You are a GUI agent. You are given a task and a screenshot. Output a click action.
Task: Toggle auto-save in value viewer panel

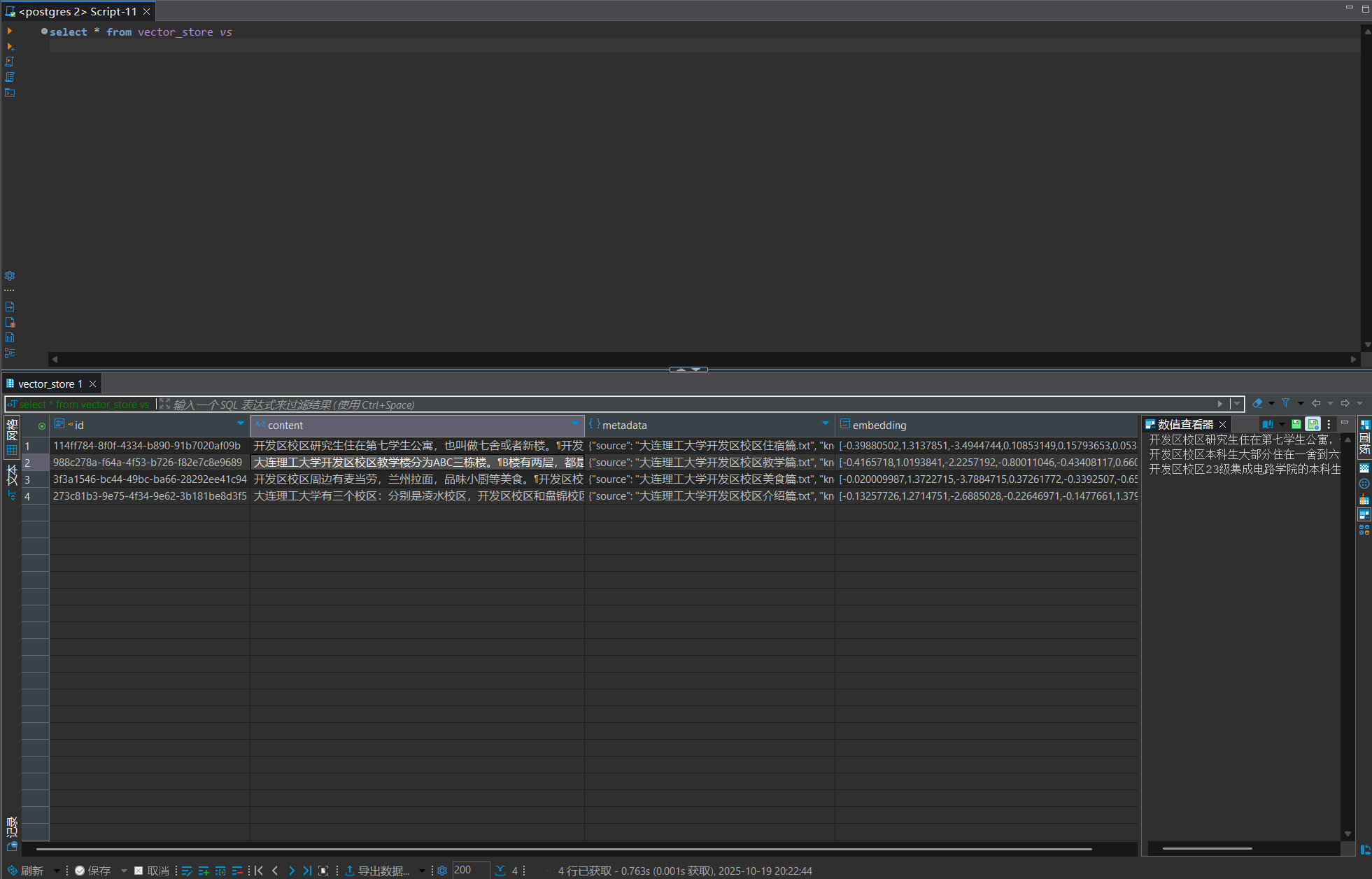[x=1313, y=424]
